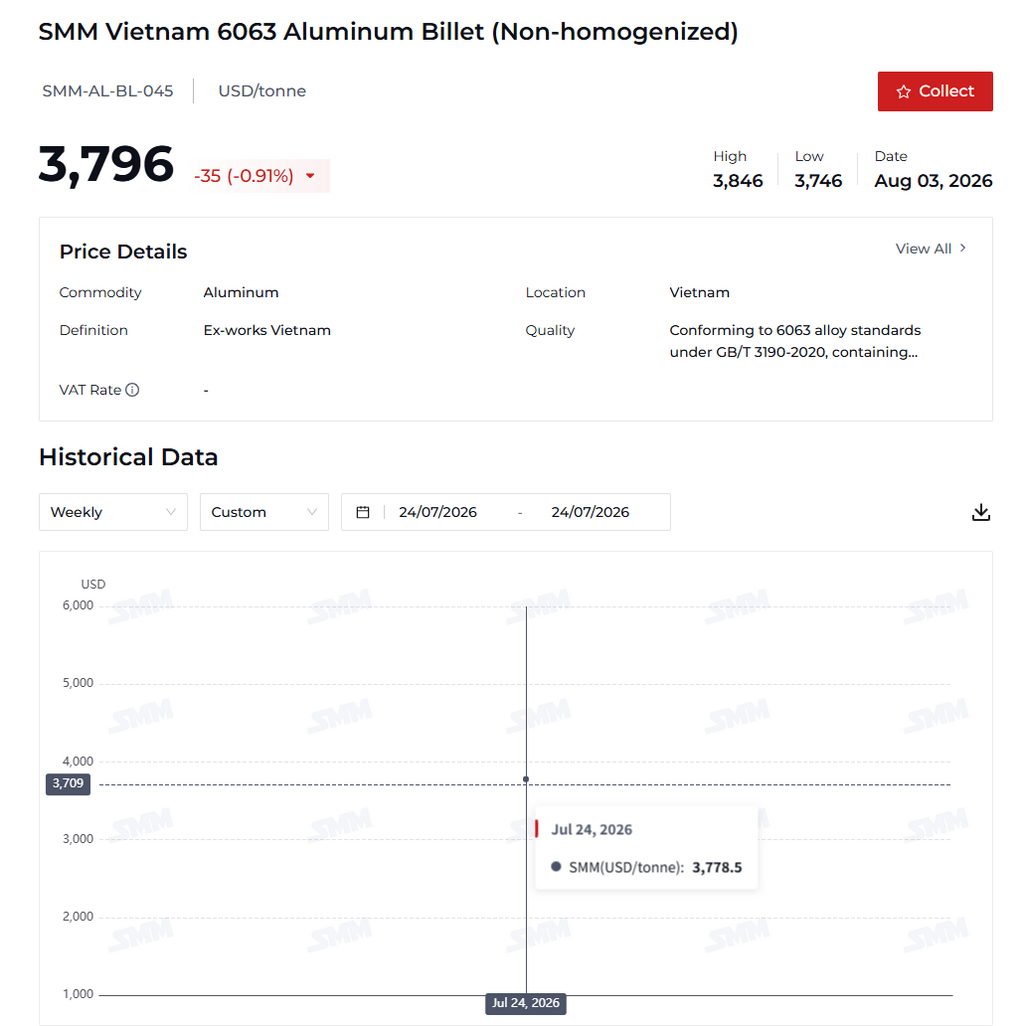Click the chevron arrow next to View All
Screen dimensions: 1024x1026
[x=962, y=248]
